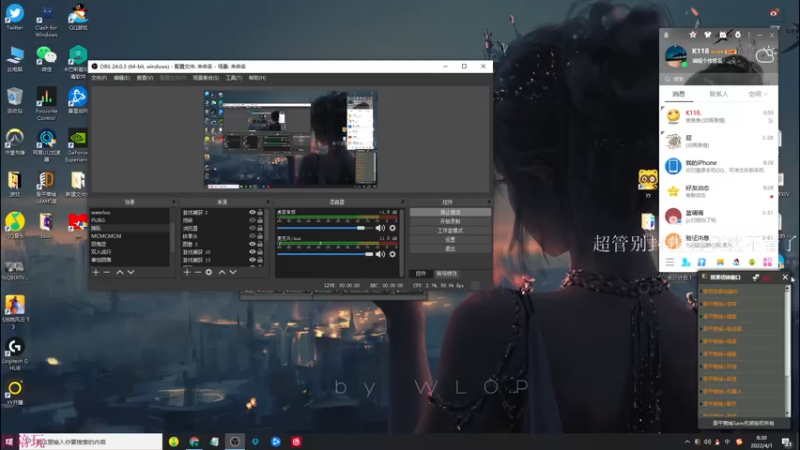The height and width of the screenshot is (450, 800).
Task: Toggle visibility of 图像 2 source
Action: (252, 244)
